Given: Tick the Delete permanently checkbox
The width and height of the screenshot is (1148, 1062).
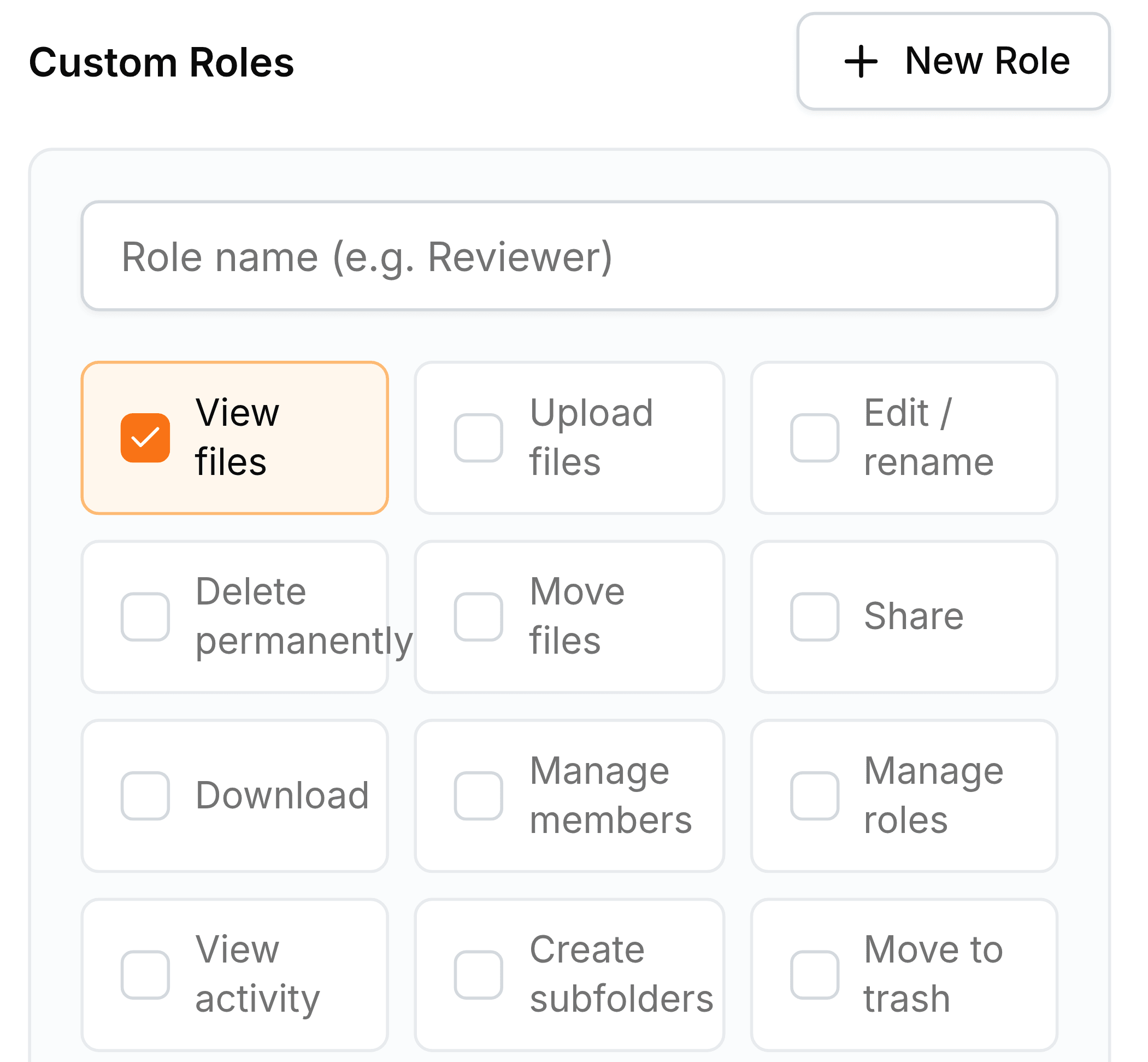Looking at the screenshot, I should pyautogui.click(x=145, y=616).
